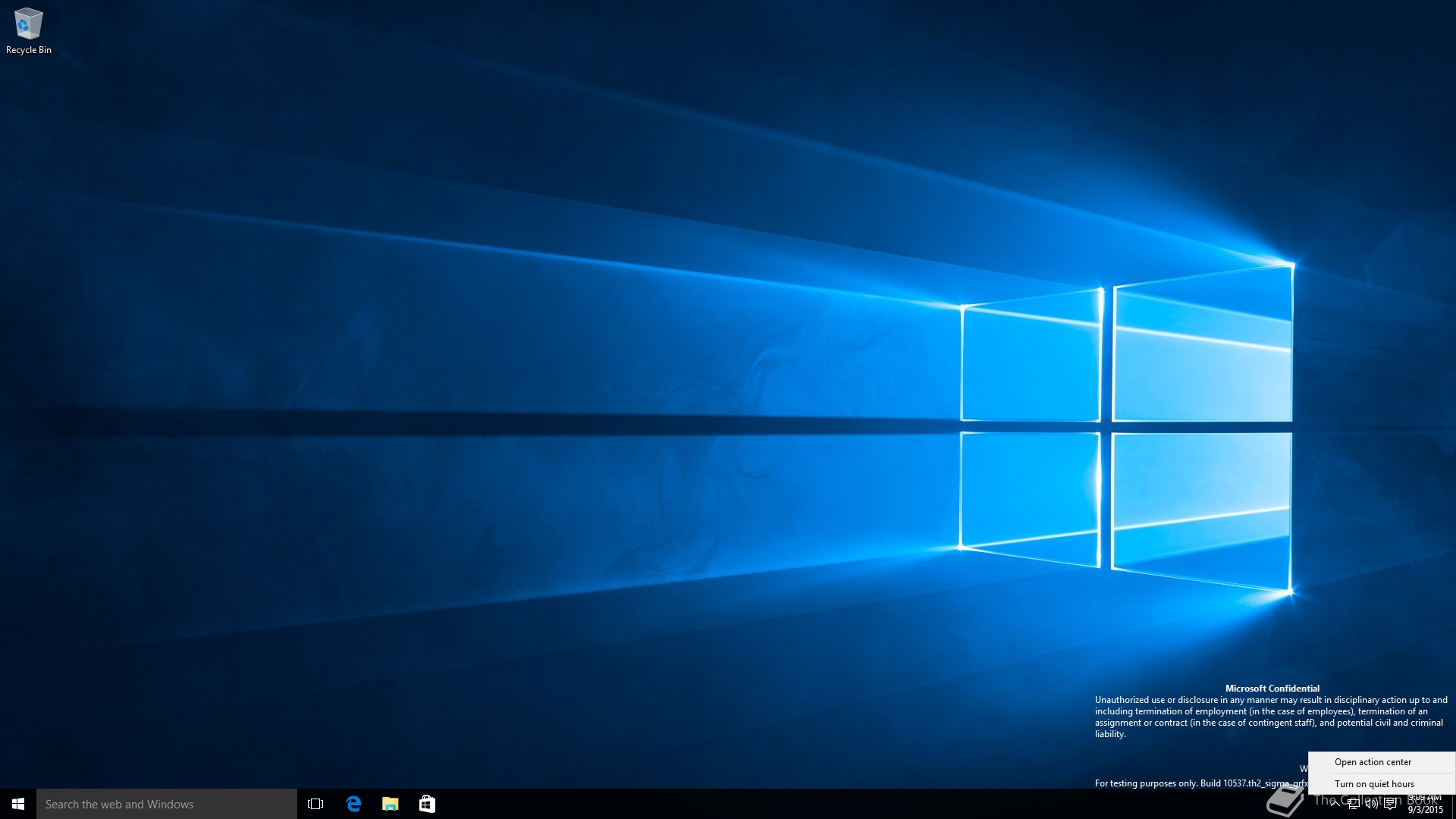Screen dimensions: 1456x819
Task: Open the Recycle Bin desktop icon
Action: tap(29, 31)
